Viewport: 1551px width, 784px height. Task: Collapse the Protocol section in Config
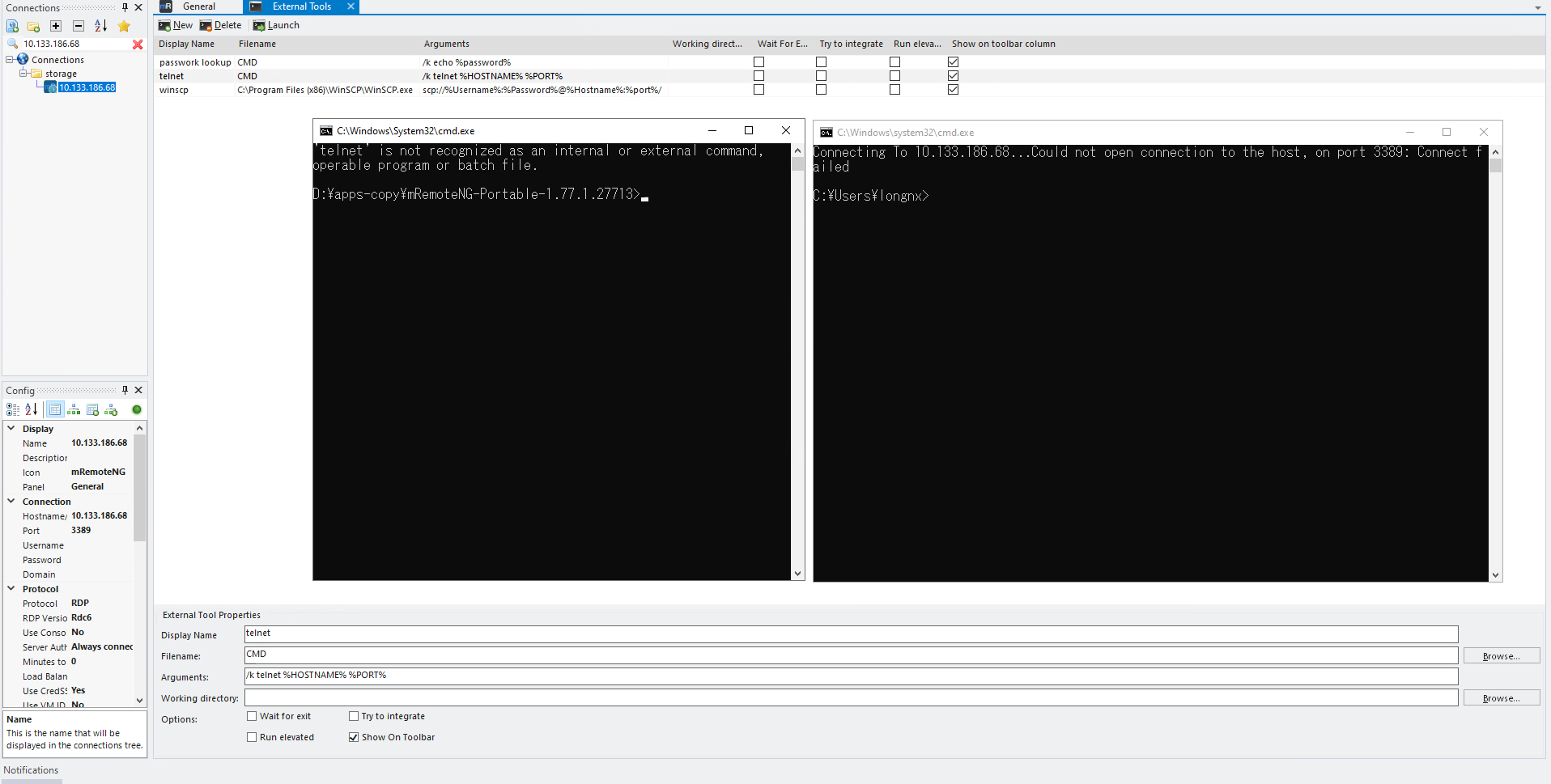(x=11, y=589)
